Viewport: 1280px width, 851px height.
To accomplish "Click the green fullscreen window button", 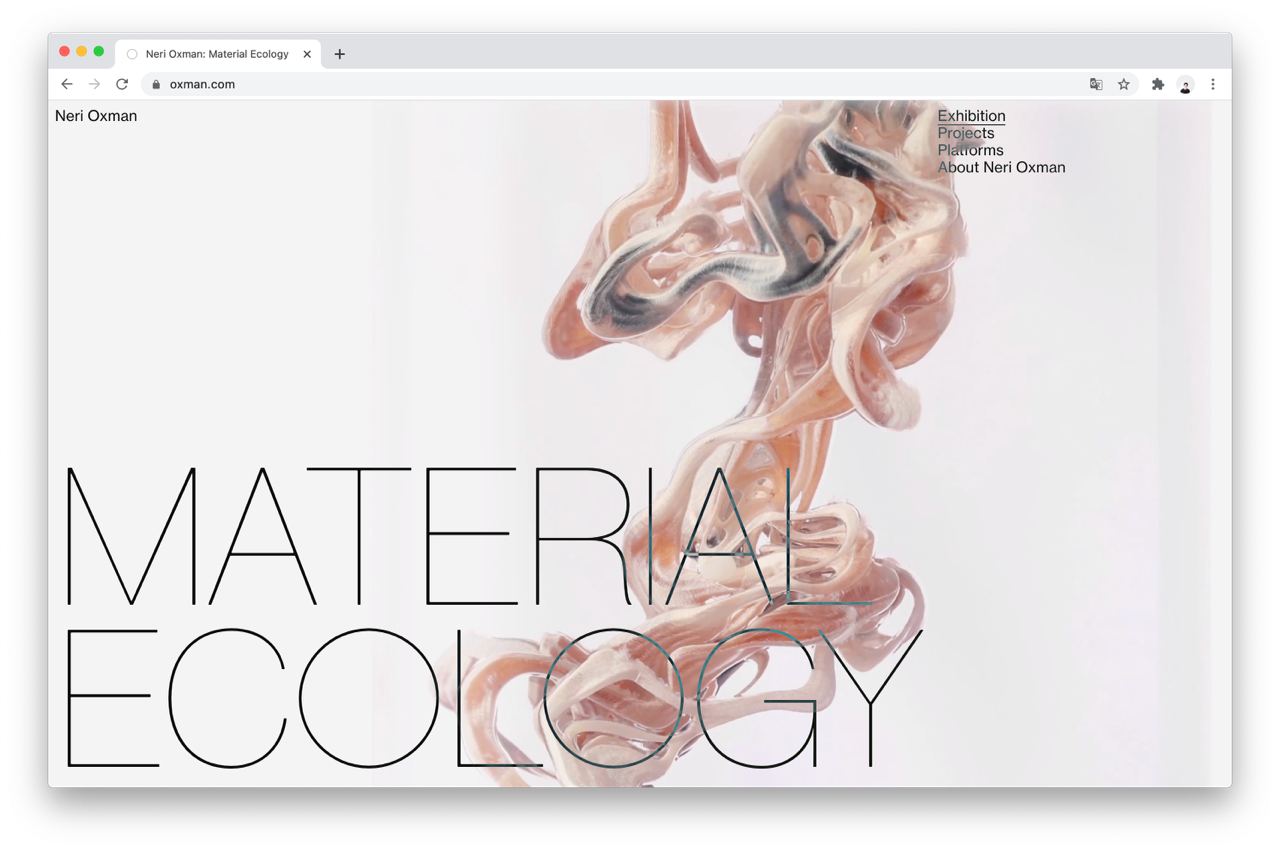I will pyautogui.click(x=99, y=51).
